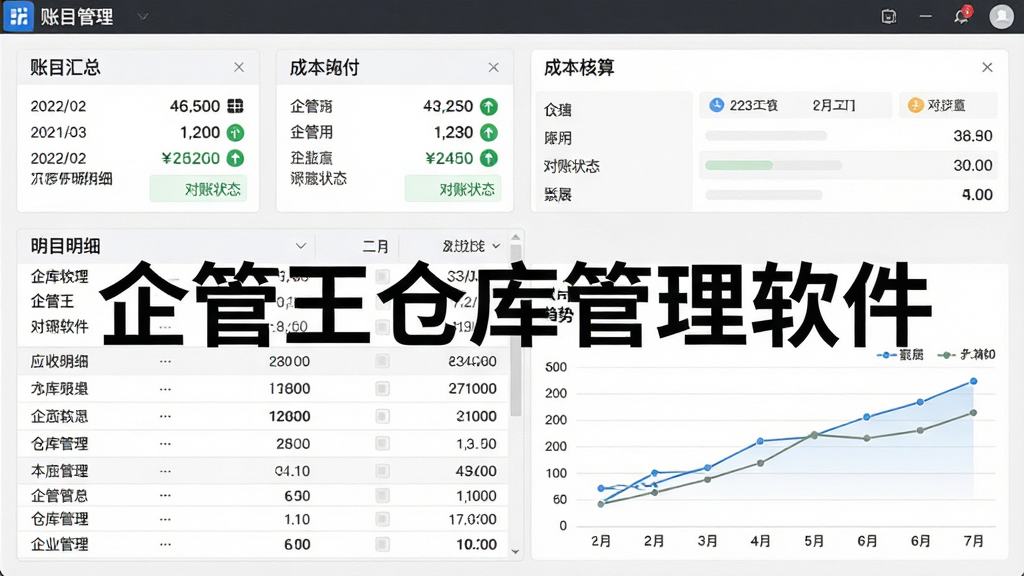Click the 二月 column header

[x=376, y=246]
